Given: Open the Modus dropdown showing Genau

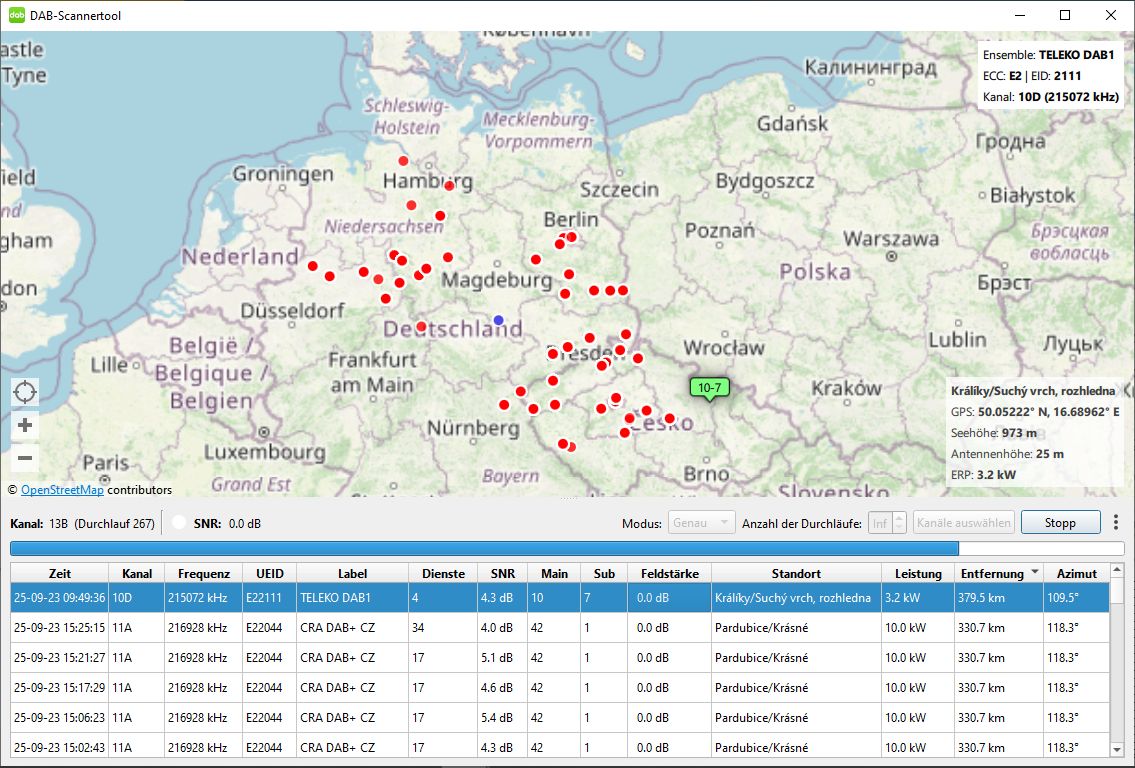Looking at the screenshot, I should tap(702, 523).
